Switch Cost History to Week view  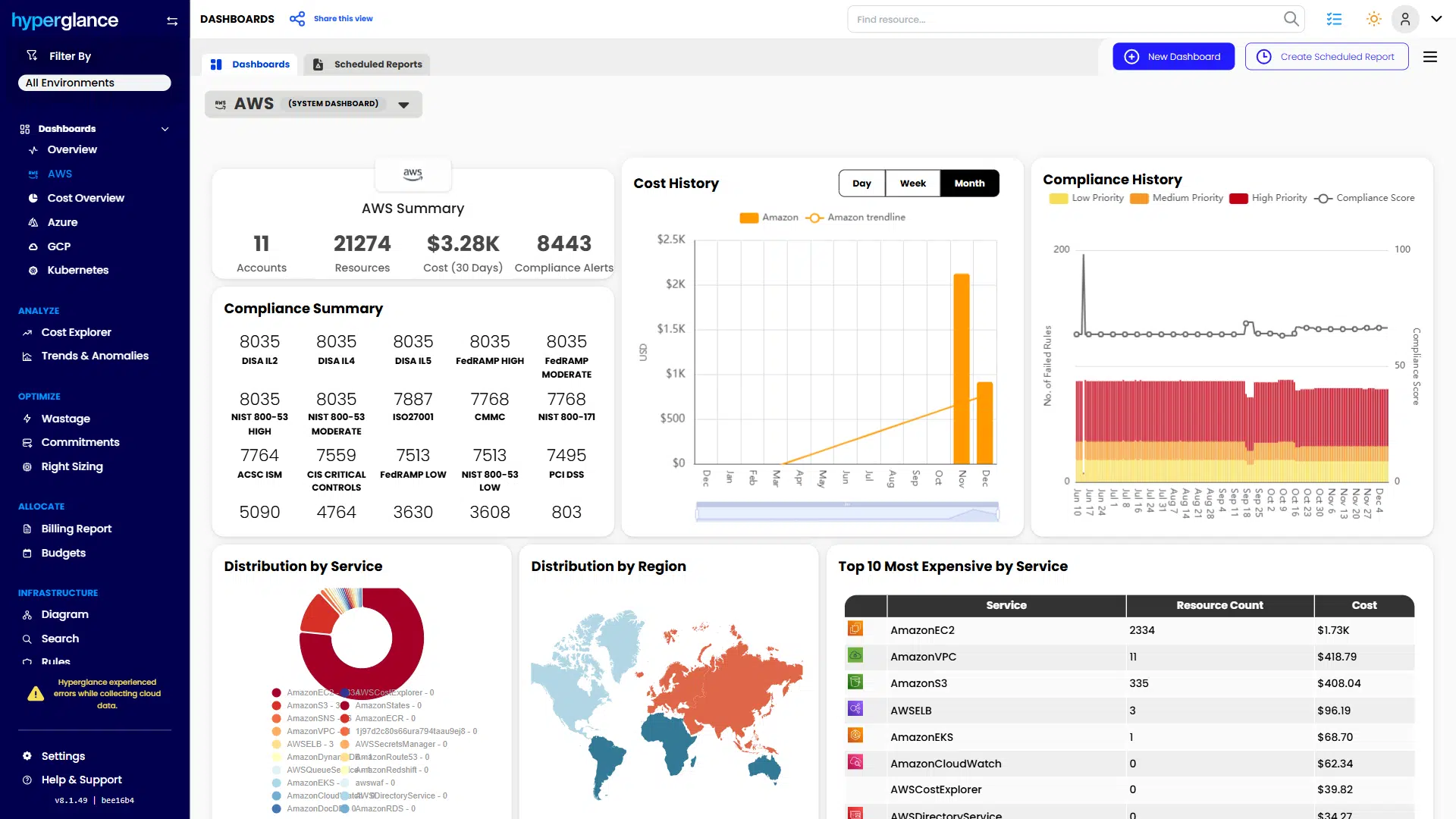coord(912,184)
